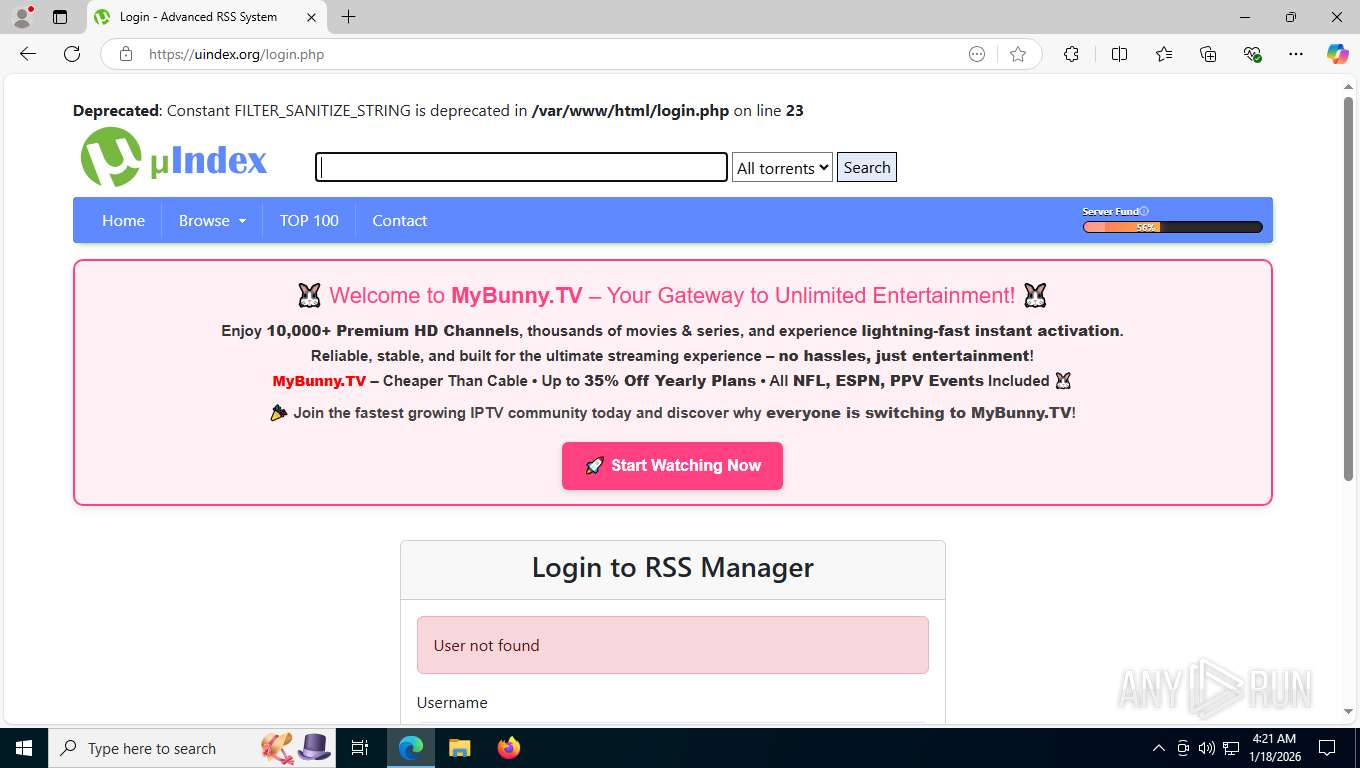Screen dimensions: 1360x768
Task: Open the clock and calendar flyout
Action: click(1273, 748)
